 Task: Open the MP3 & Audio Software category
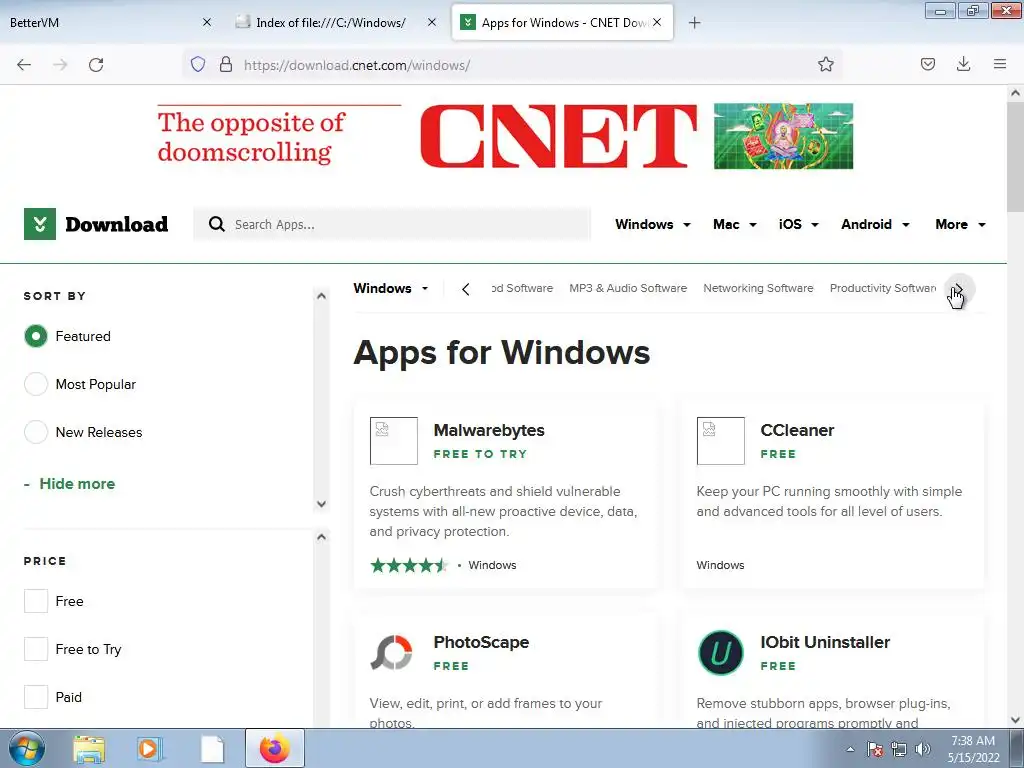(x=628, y=288)
